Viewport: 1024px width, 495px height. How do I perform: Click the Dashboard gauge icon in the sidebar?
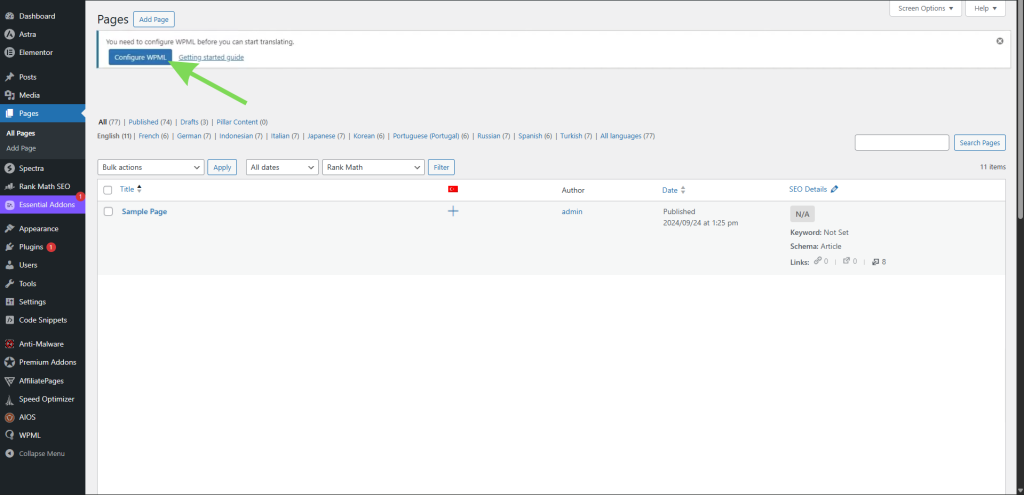(x=9, y=16)
